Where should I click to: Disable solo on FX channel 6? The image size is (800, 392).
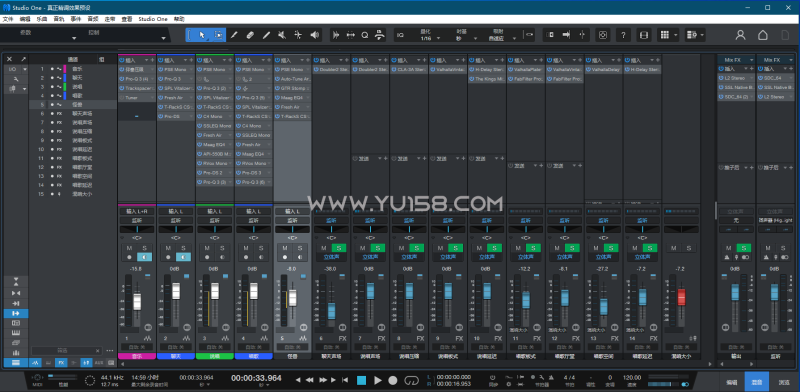(x=338, y=248)
